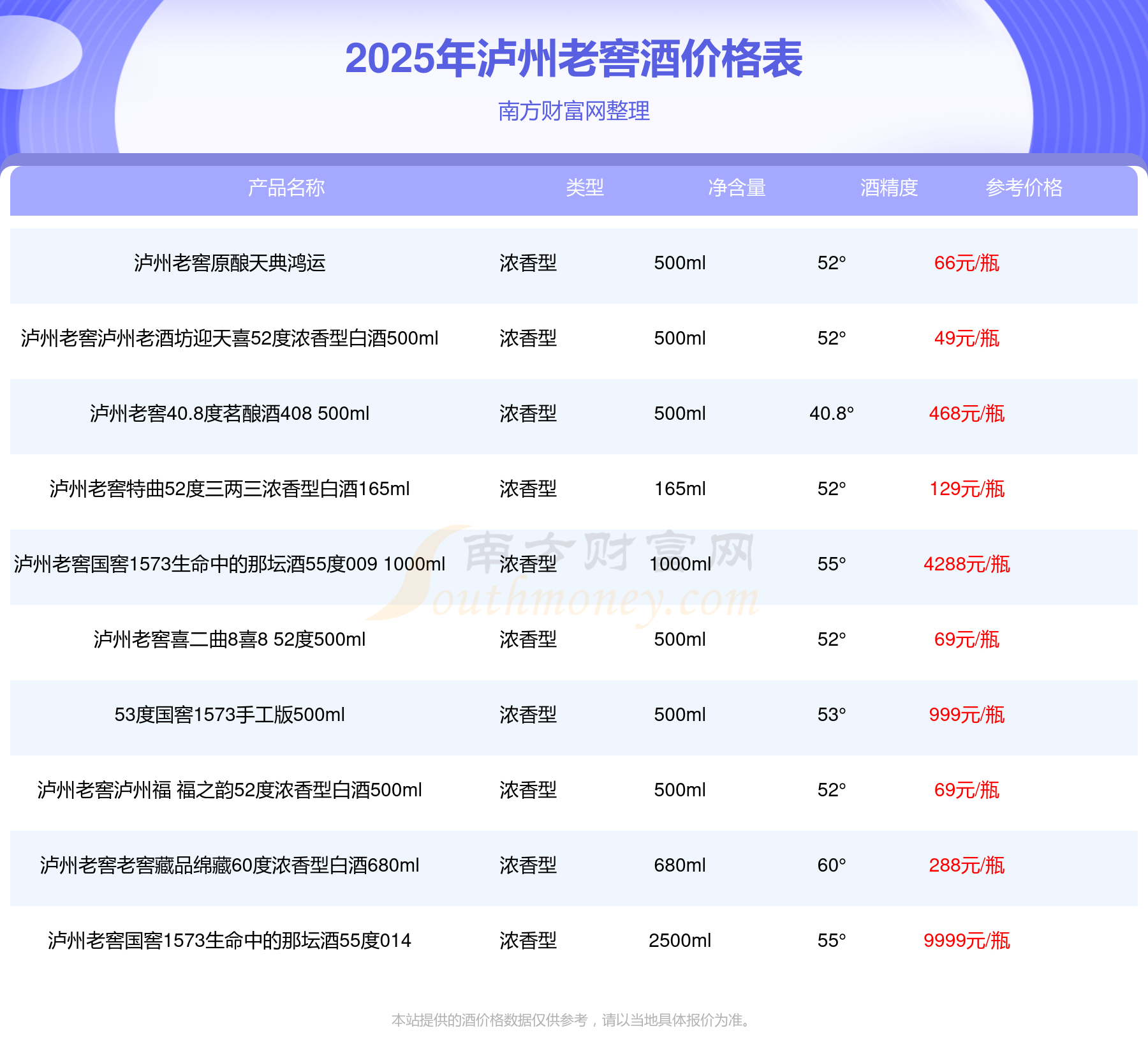The height and width of the screenshot is (1049, 1148).
Task: Click "500ml" volume cell for 喜二曲8喜8
Action: coord(680,639)
